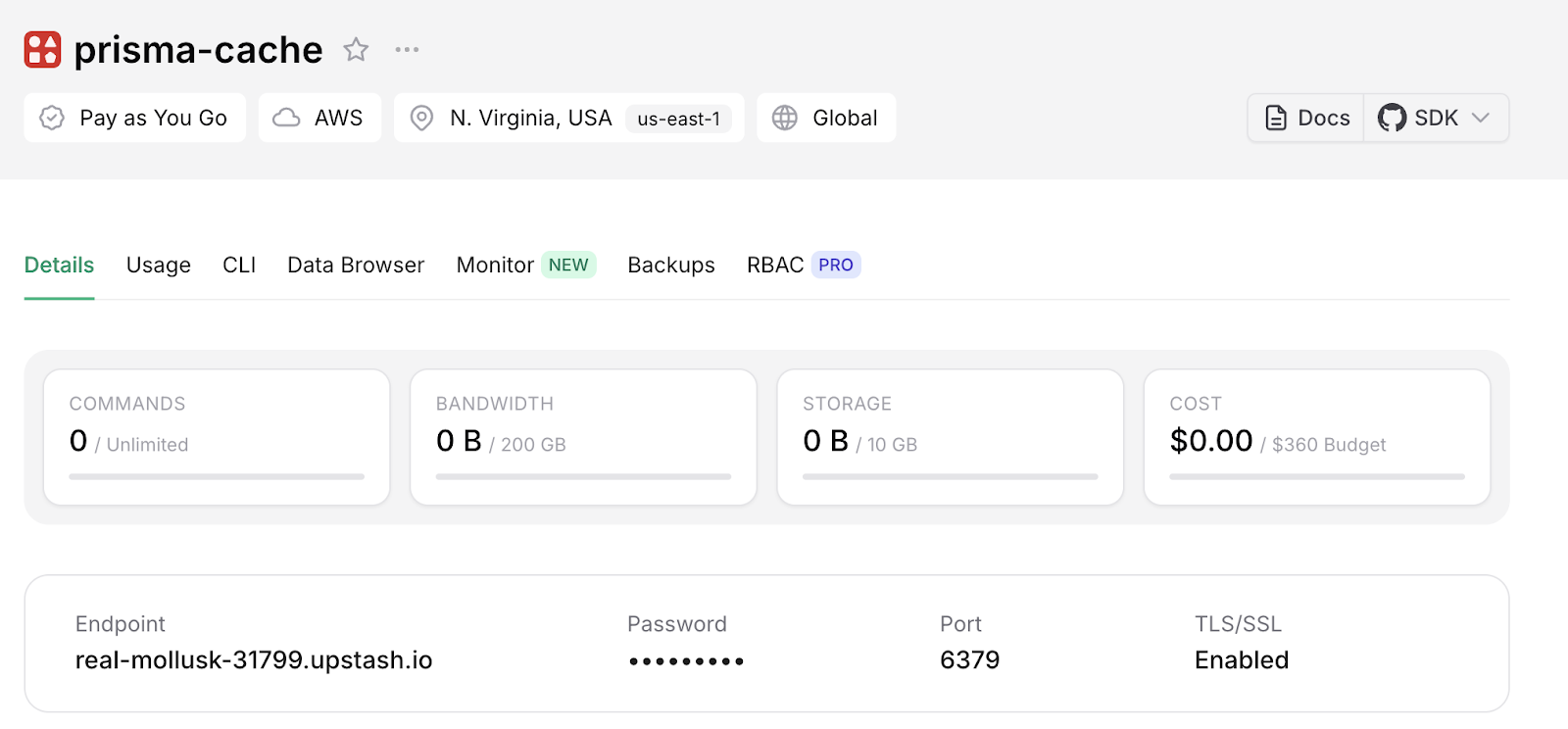Star the prisma-cache database as favorite
Viewport: 1568px width, 729px height.
356,49
